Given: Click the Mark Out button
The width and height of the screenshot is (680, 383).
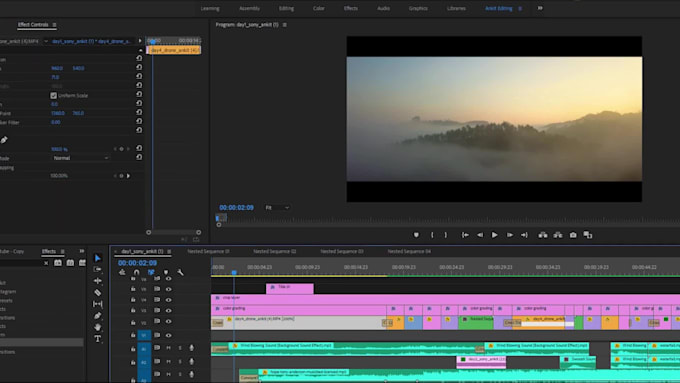Looking at the screenshot, I should click(x=446, y=235).
